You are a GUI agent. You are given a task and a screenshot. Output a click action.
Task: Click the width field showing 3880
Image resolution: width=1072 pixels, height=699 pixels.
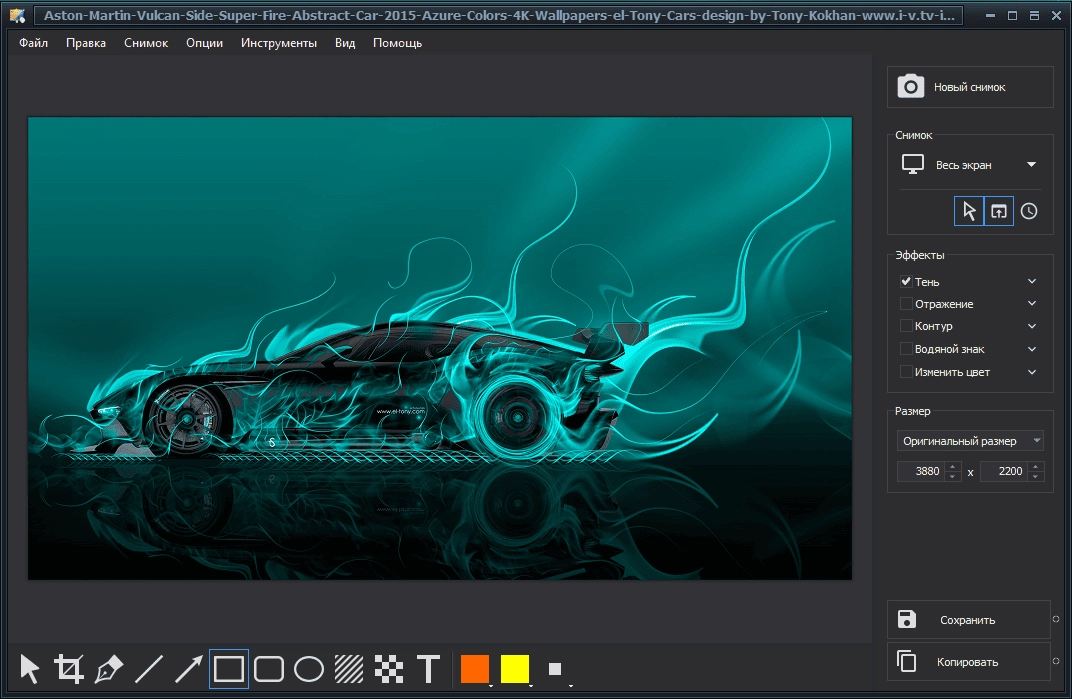[x=921, y=471]
